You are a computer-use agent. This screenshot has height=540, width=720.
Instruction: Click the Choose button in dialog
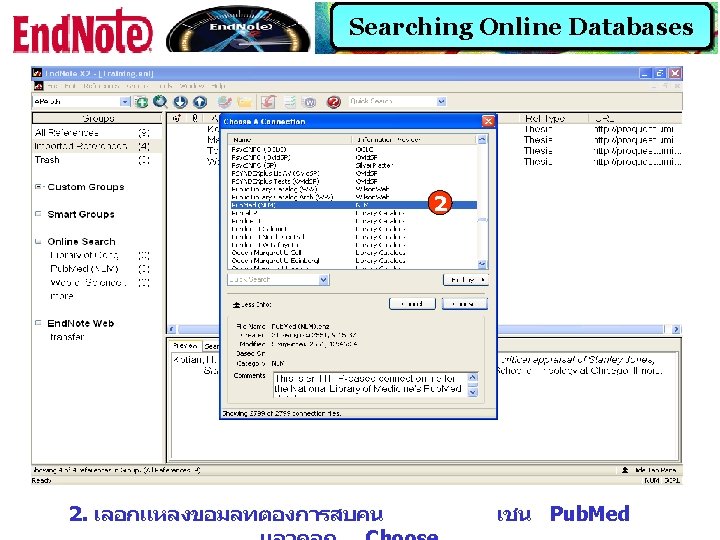pyautogui.click(x=464, y=304)
